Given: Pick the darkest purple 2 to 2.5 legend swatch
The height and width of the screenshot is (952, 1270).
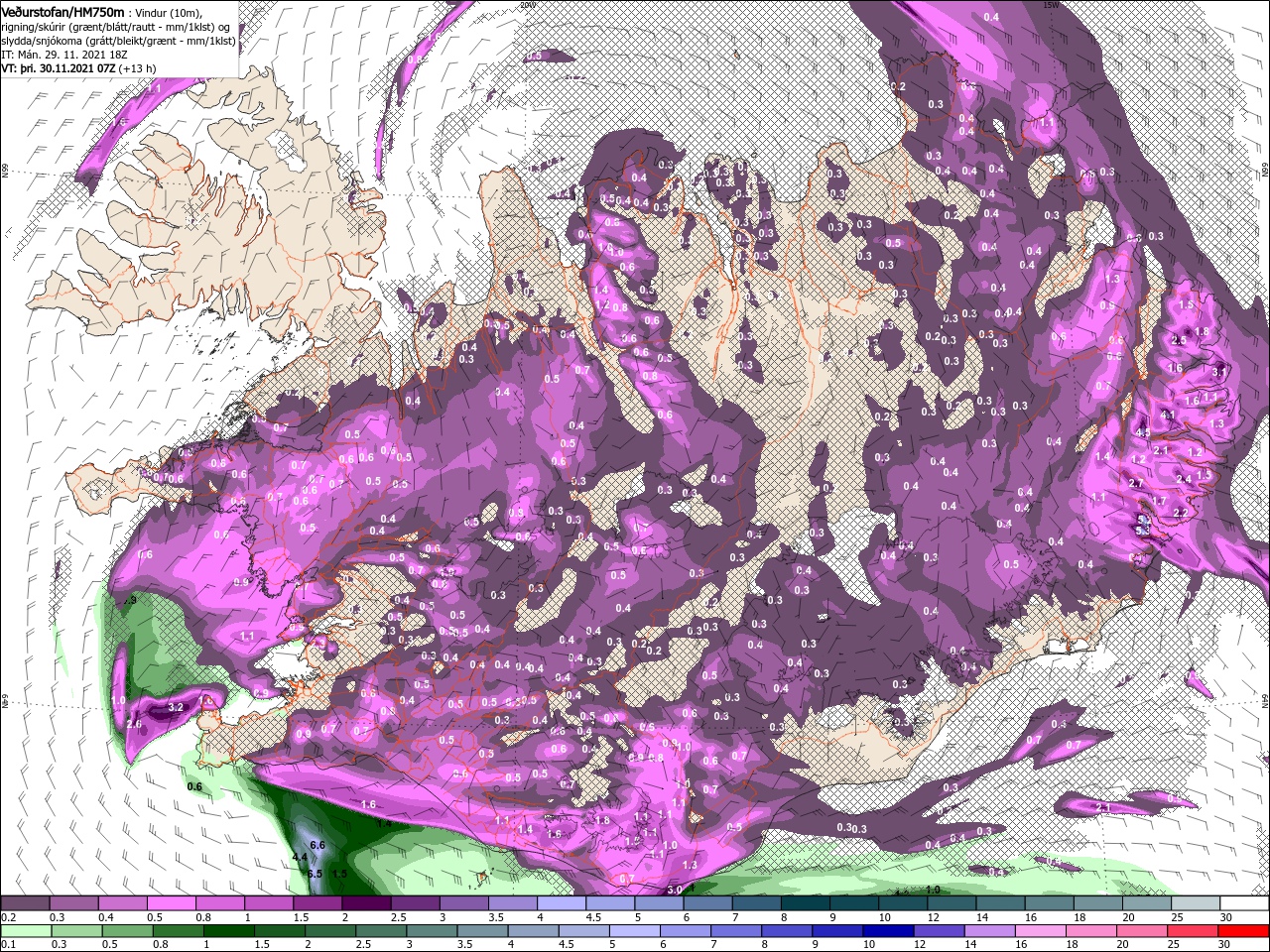Looking at the screenshot, I should (x=367, y=903).
